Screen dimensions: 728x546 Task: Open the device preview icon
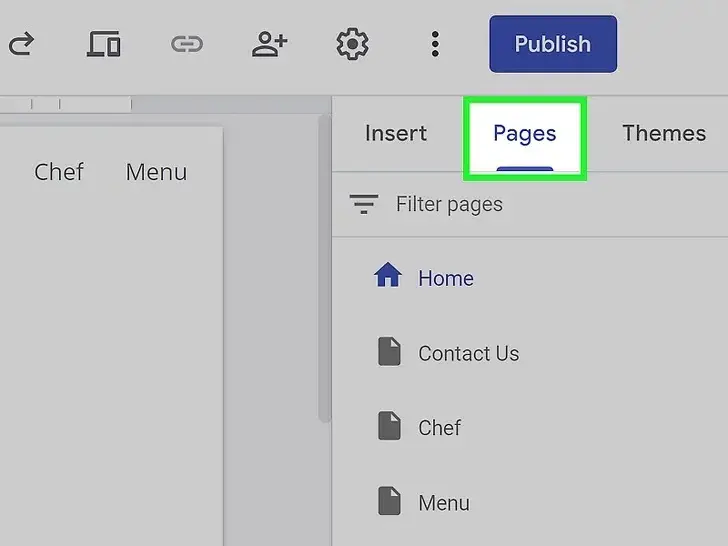point(103,44)
